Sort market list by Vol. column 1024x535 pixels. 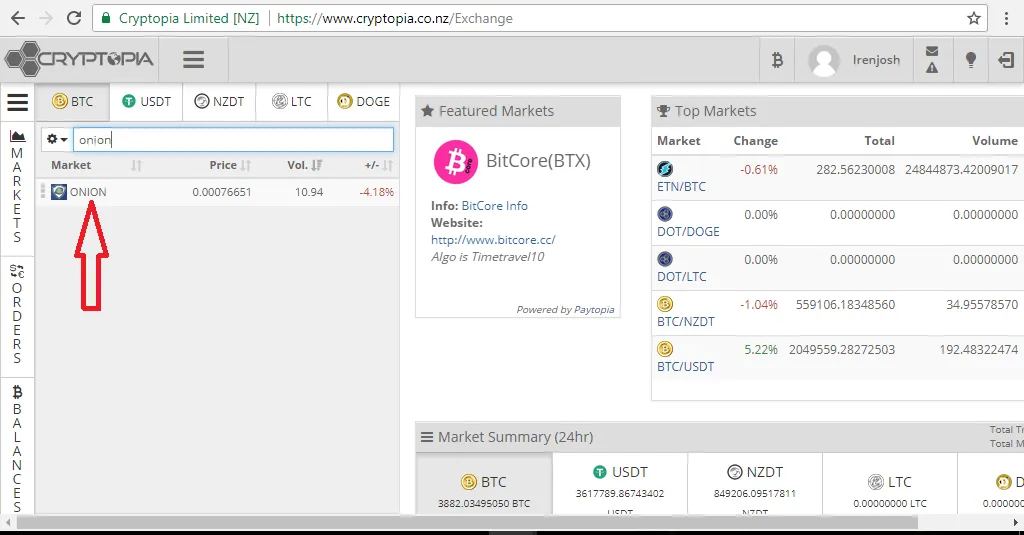click(x=304, y=165)
